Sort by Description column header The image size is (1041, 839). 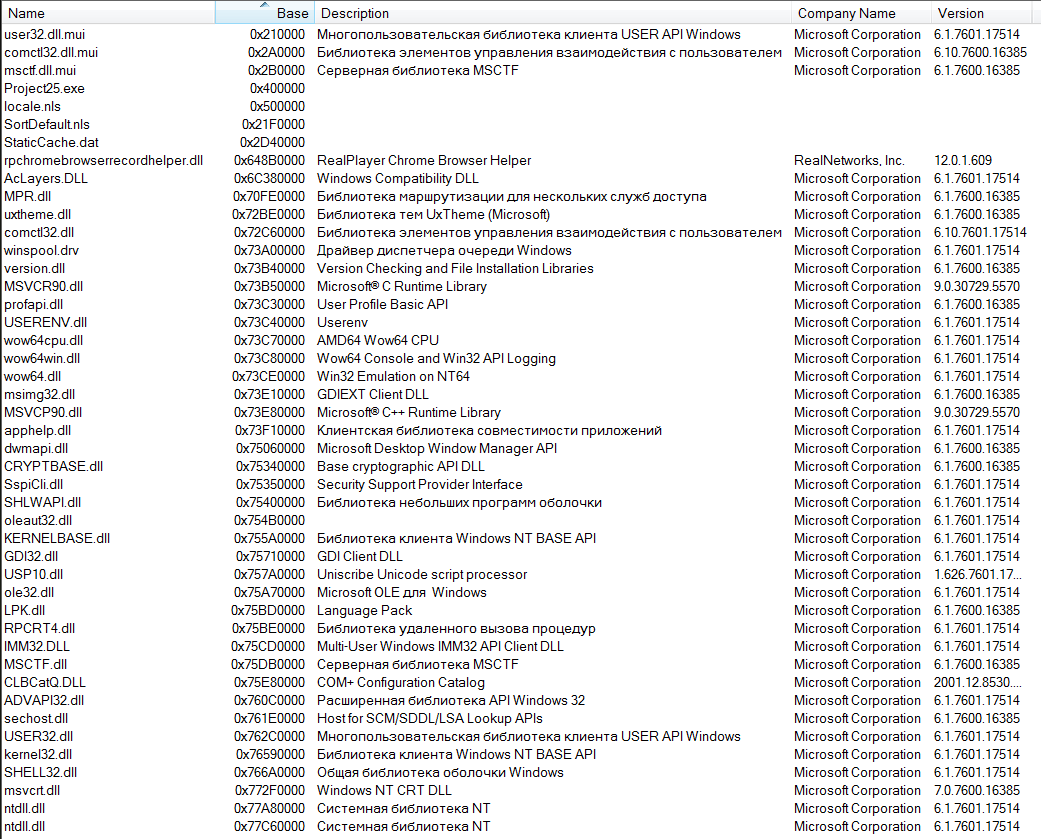pyautogui.click(x=552, y=13)
